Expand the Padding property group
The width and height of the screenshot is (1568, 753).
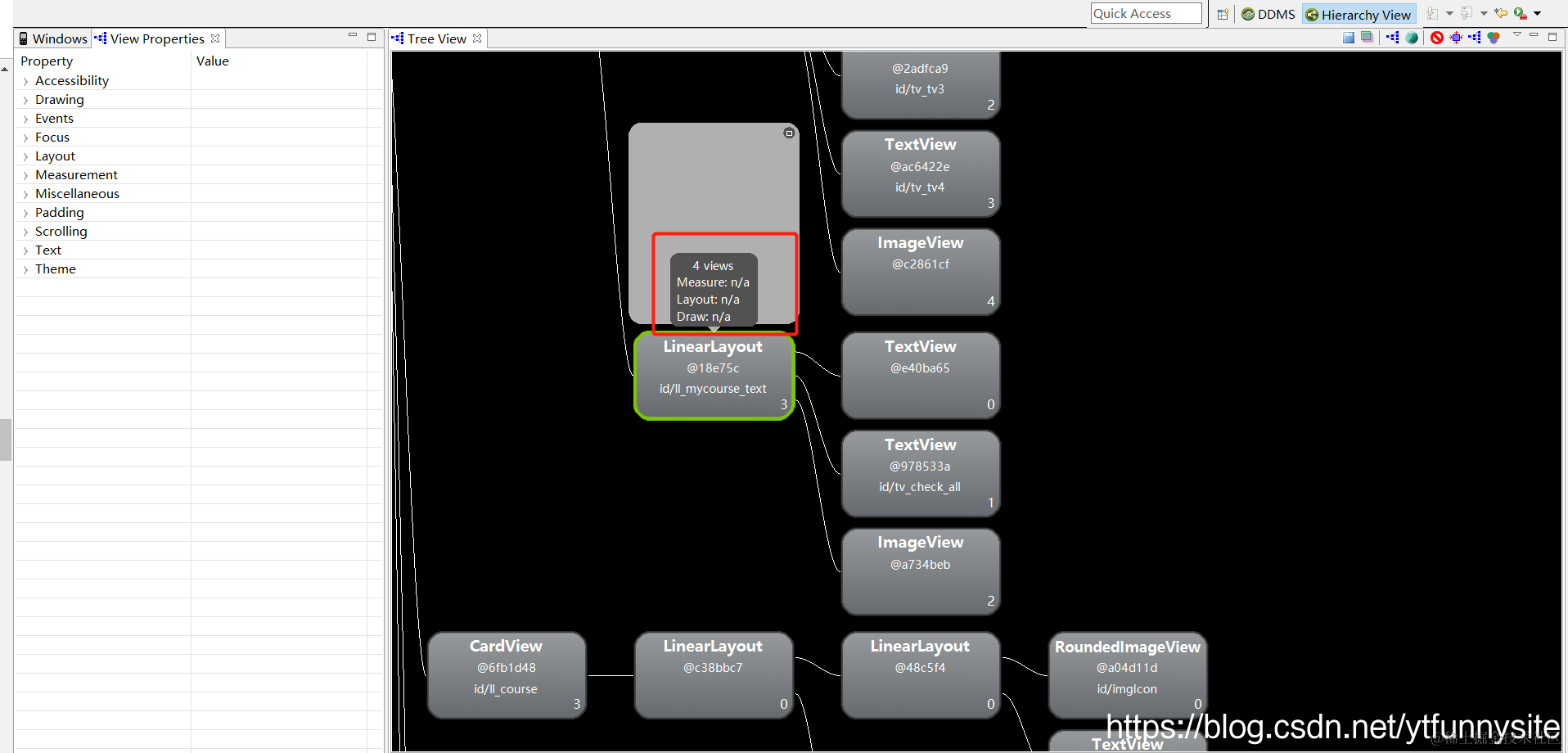[25, 213]
